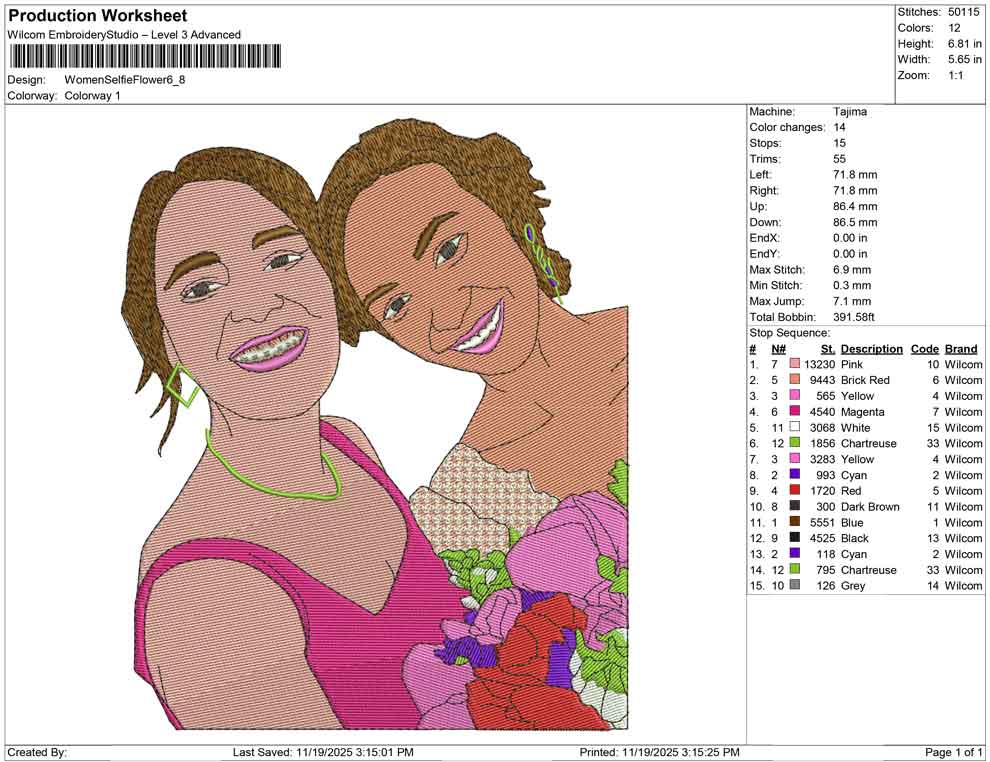Sort by the Description column header
The height and width of the screenshot is (762, 990).
coord(871,348)
